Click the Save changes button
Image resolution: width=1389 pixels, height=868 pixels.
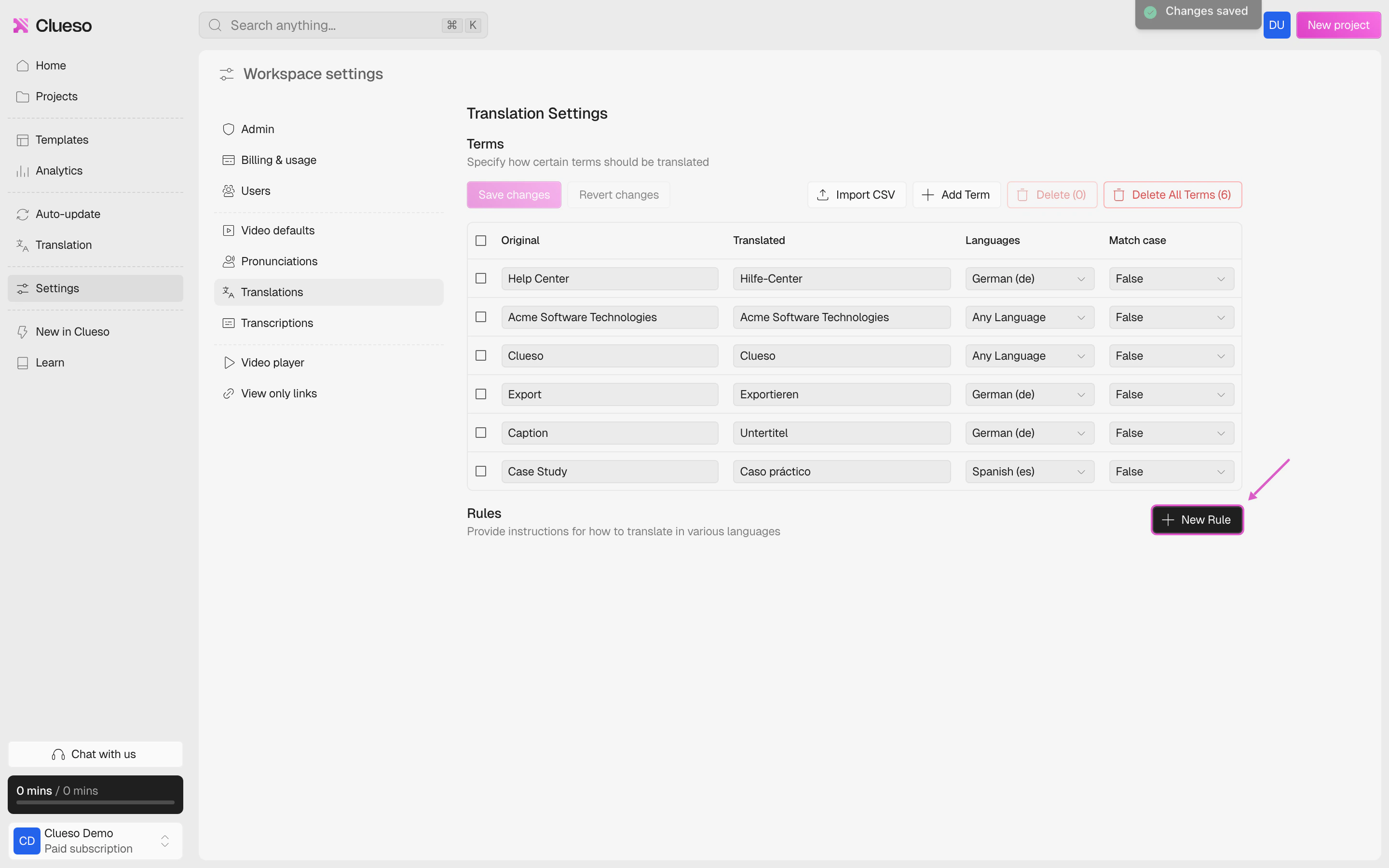pyautogui.click(x=514, y=195)
